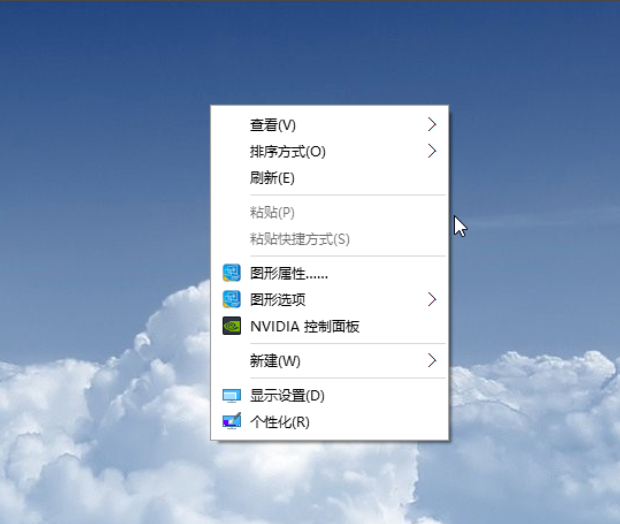Open the 新建(W) entry
Image resolution: width=620 pixels, height=524 pixels.
[329, 361]
